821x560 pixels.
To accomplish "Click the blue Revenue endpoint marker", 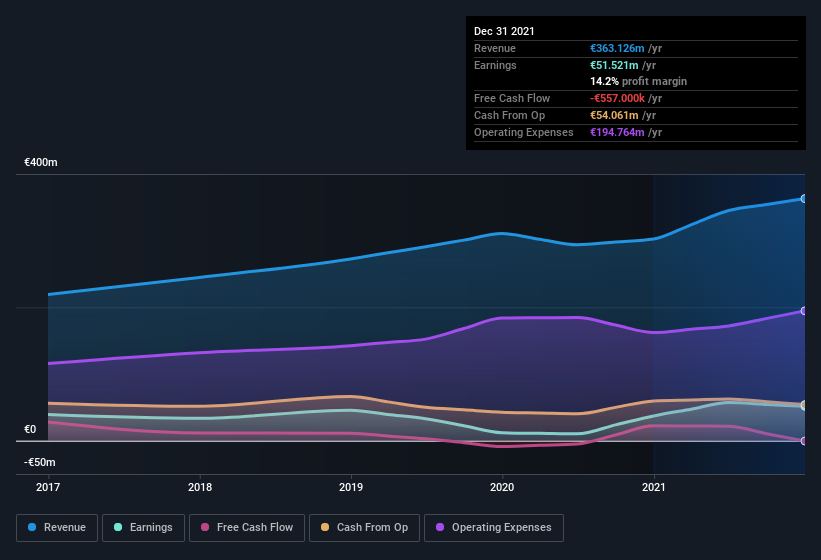I will [x=804, y=199].
